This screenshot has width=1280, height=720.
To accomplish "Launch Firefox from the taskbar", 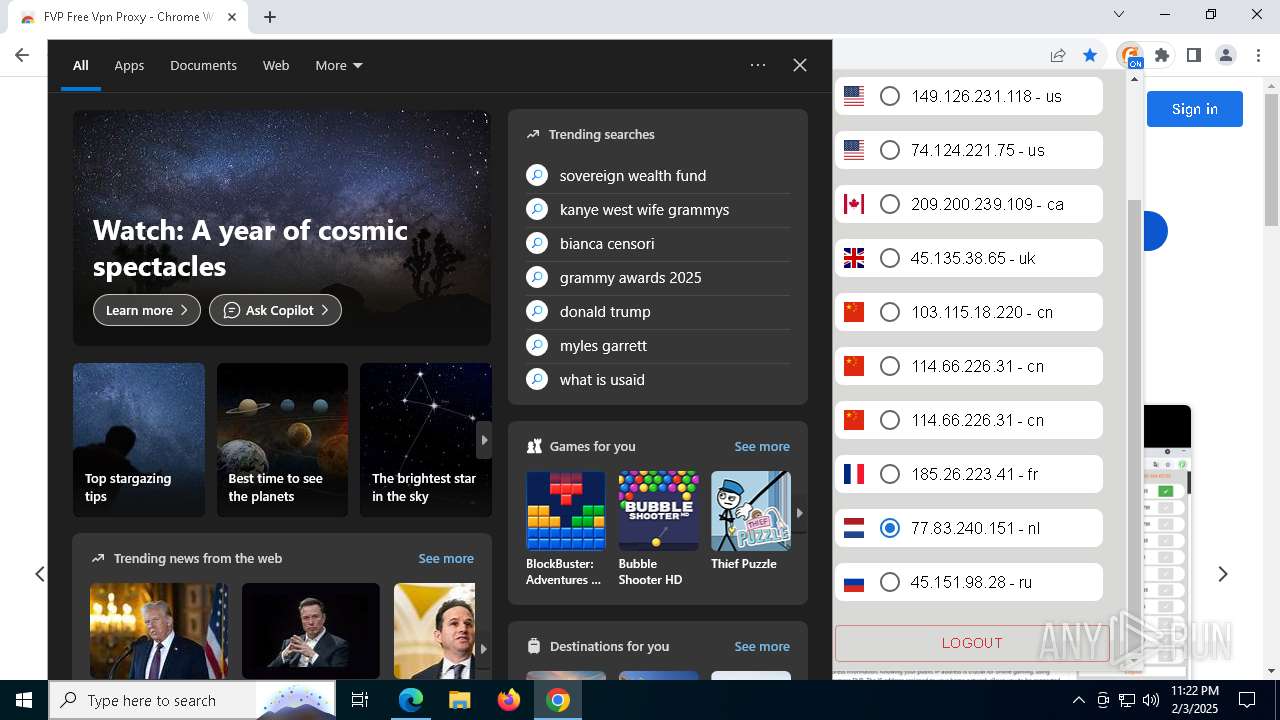I will tap(509, 700).
